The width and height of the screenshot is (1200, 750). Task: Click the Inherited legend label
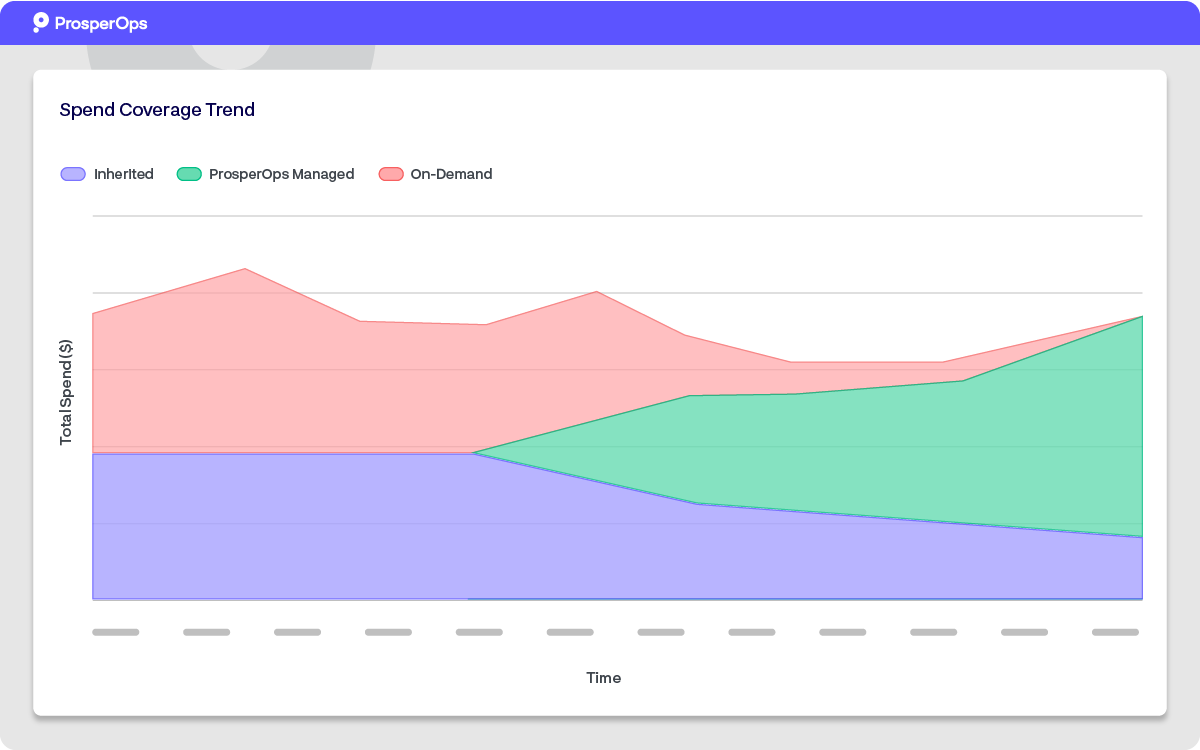123,174
